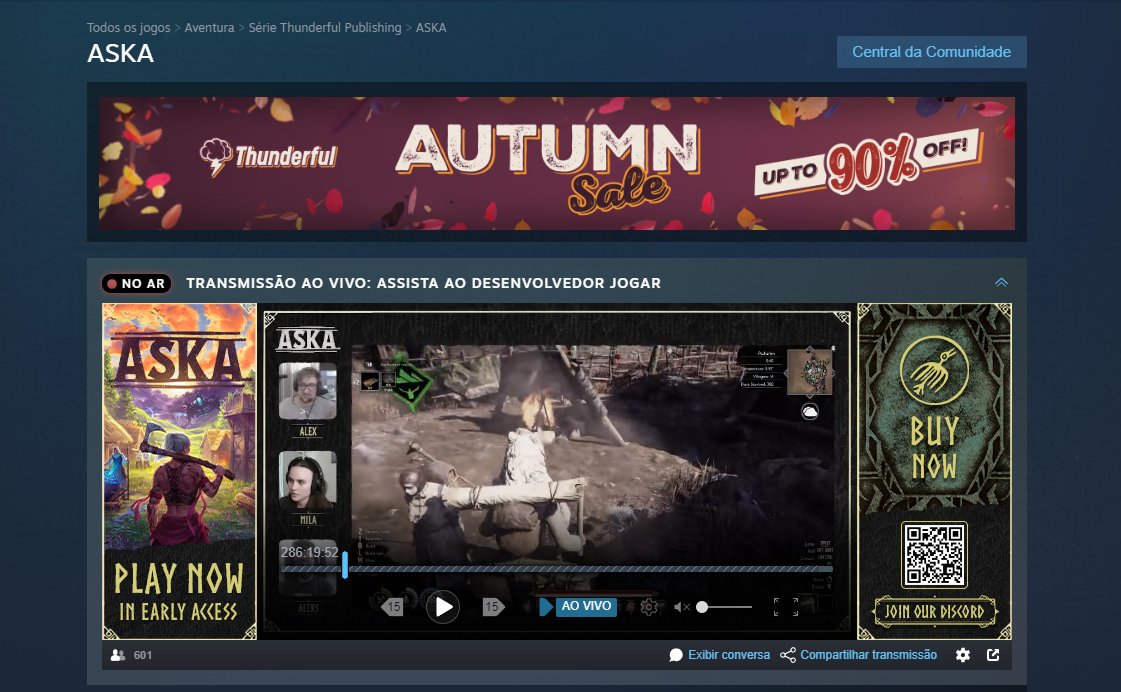Pop out the broadcast in a new window
Viewport: 1121px width, 692px height.
pyautogui.click(x=993, y=655)
